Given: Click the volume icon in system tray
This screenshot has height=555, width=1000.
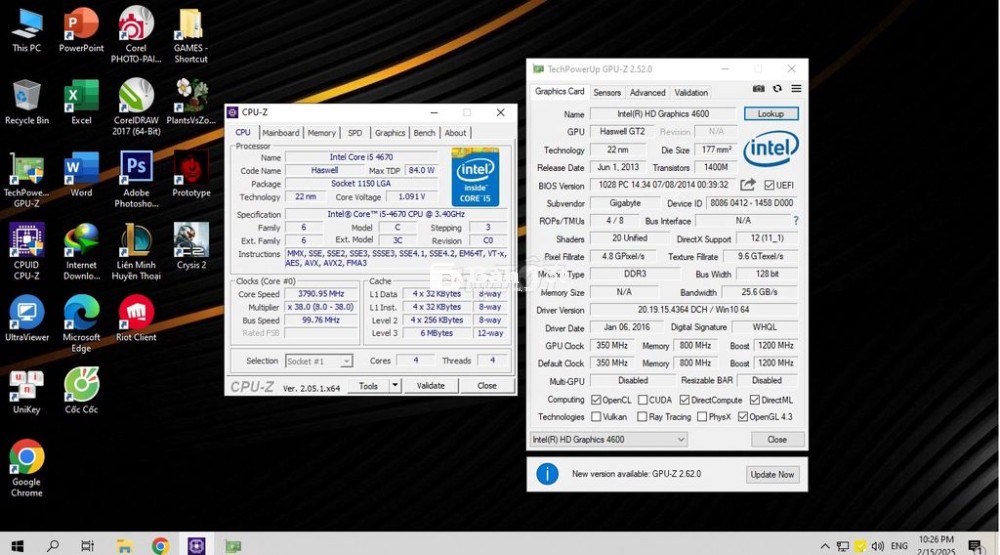Looking at the screenshot, I should pos(878,546).
